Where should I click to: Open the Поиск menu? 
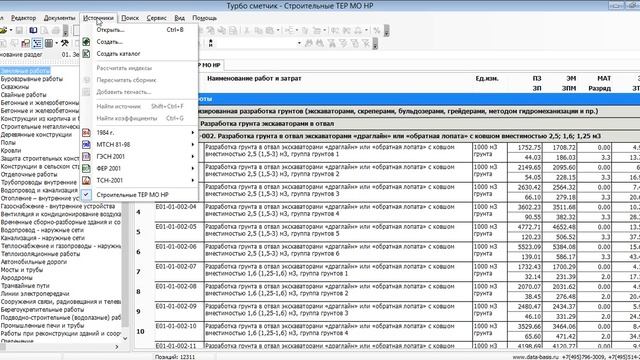(x=130, y=18)
